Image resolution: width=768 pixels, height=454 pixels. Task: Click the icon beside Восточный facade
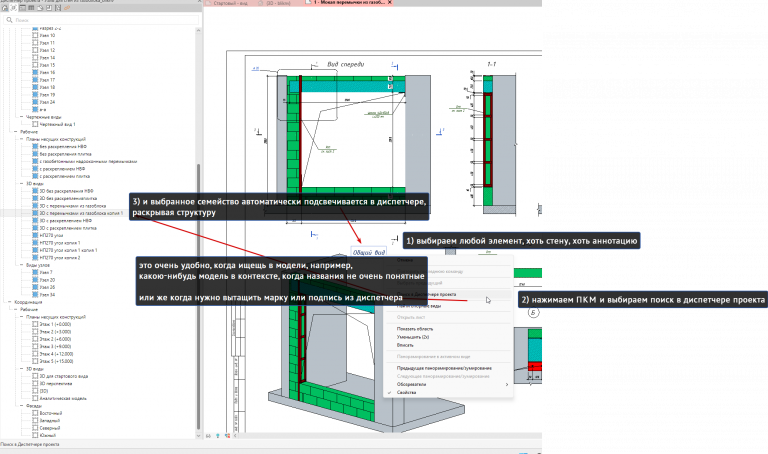[35, 413]
